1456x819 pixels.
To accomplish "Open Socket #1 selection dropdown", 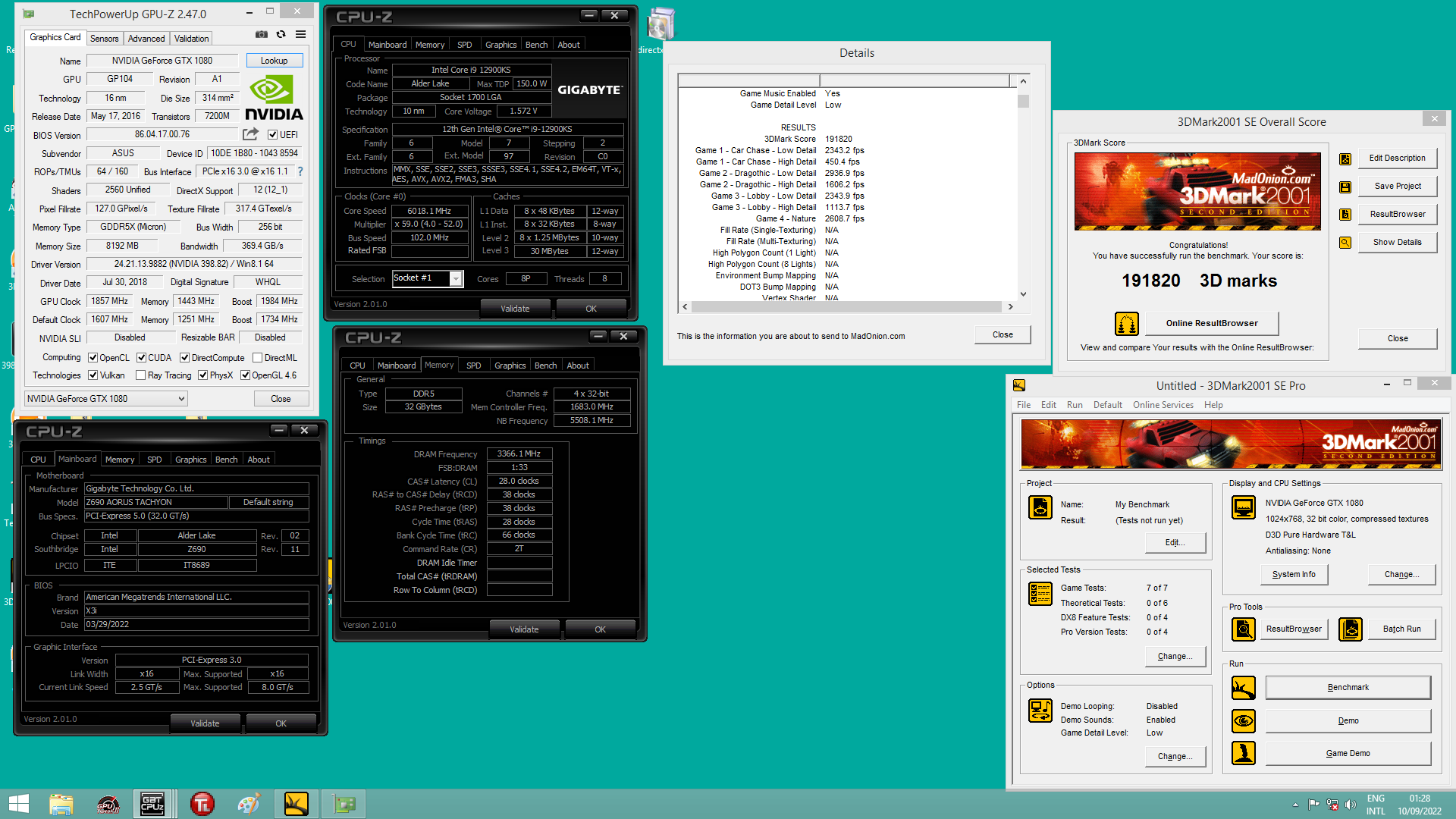I will (427, 278).
